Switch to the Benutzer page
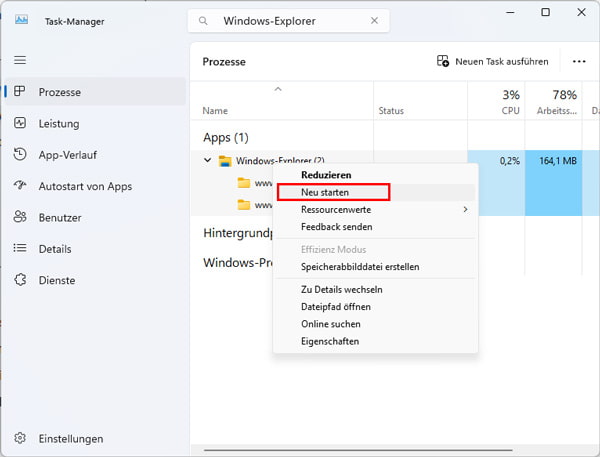Viewport: 600px width, 457px height. [95, 217]
